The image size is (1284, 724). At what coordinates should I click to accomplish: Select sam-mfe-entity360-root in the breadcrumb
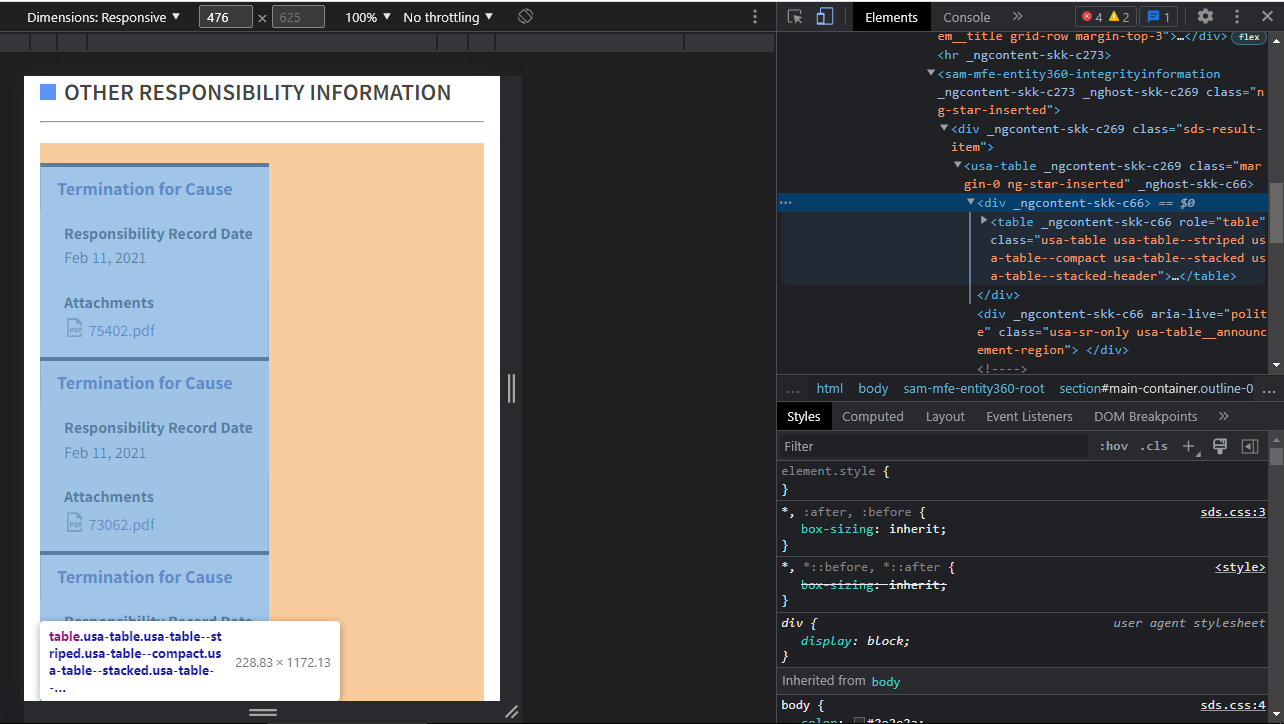pyautogui.click(x=974, y=389)
